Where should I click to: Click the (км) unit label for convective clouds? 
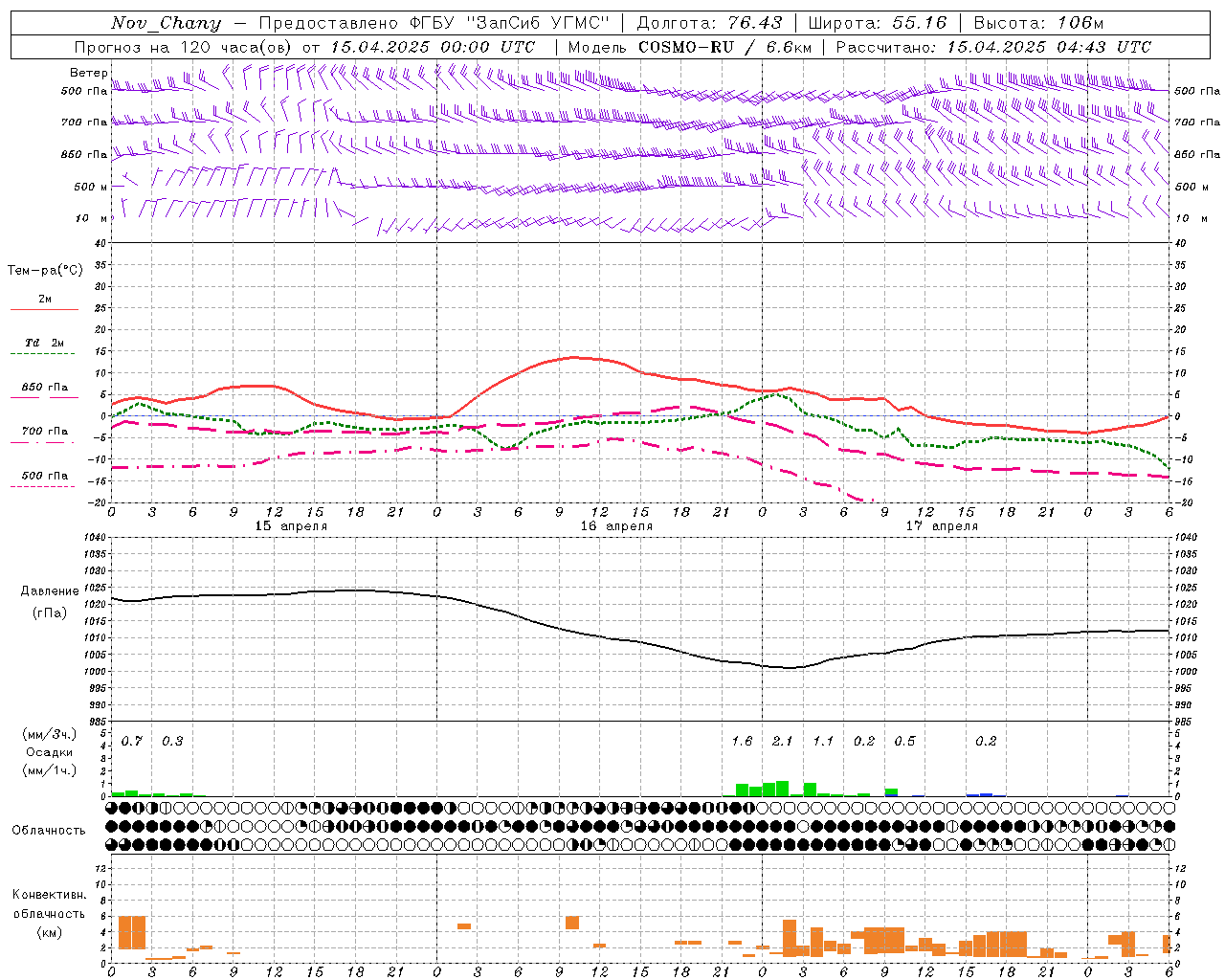tap(49, 932)
